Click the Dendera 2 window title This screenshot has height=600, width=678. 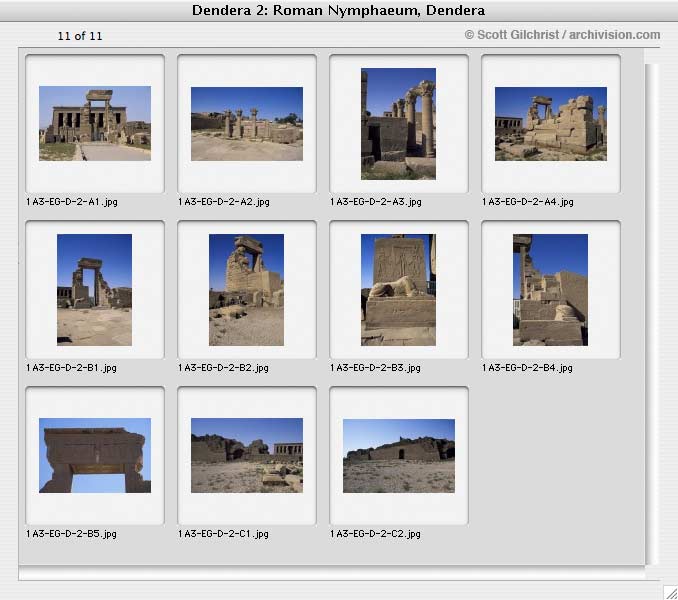pyautogui.click(x=339, y=10)
